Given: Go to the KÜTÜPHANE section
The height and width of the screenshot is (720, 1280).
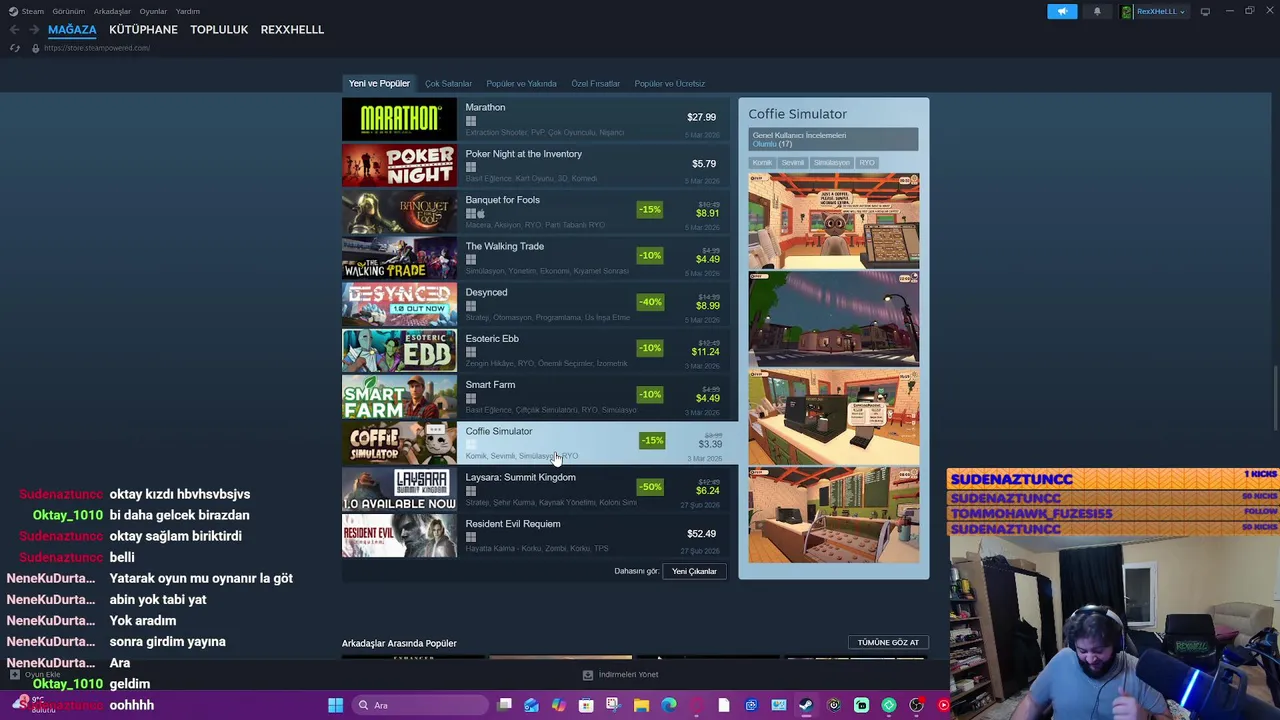Looking at the screenshot, I should (x=143, y=30).
